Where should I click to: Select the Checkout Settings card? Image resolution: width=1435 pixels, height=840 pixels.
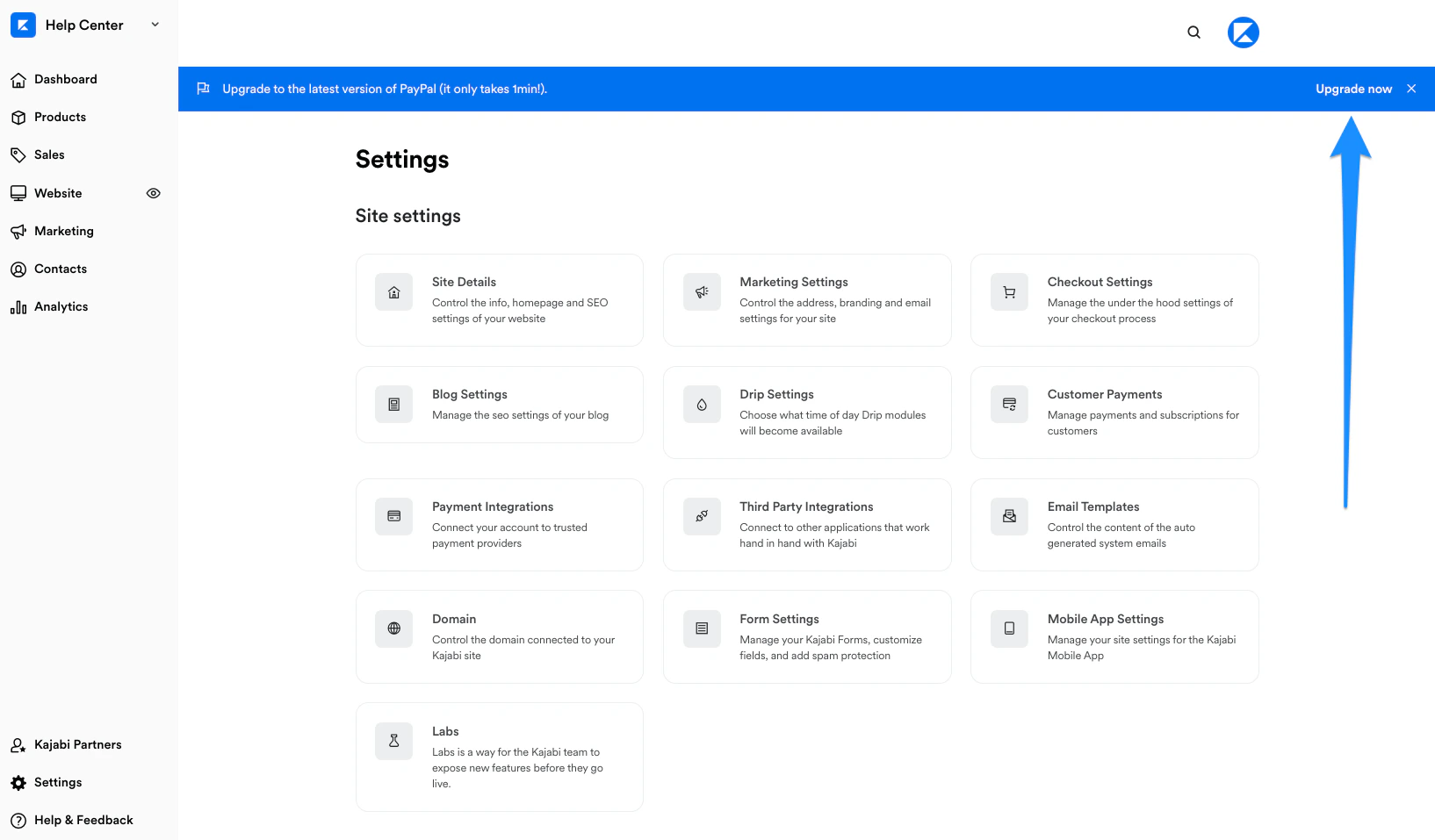[x=1114, y=300]
